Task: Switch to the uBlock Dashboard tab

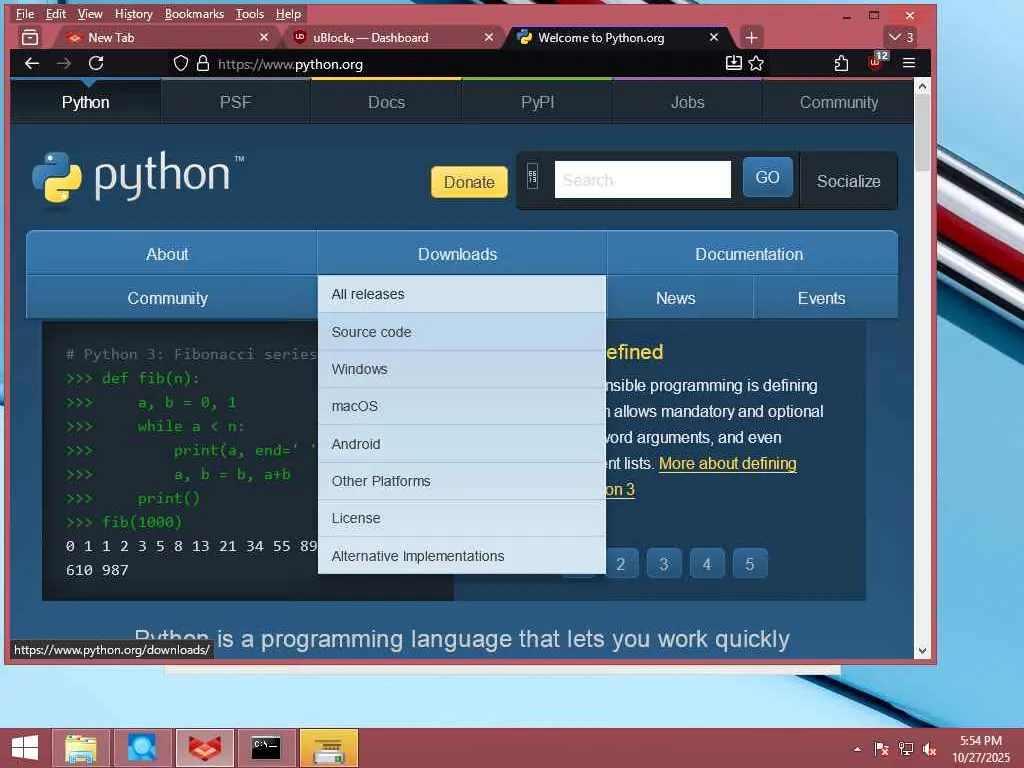Action: click(392, 37)
